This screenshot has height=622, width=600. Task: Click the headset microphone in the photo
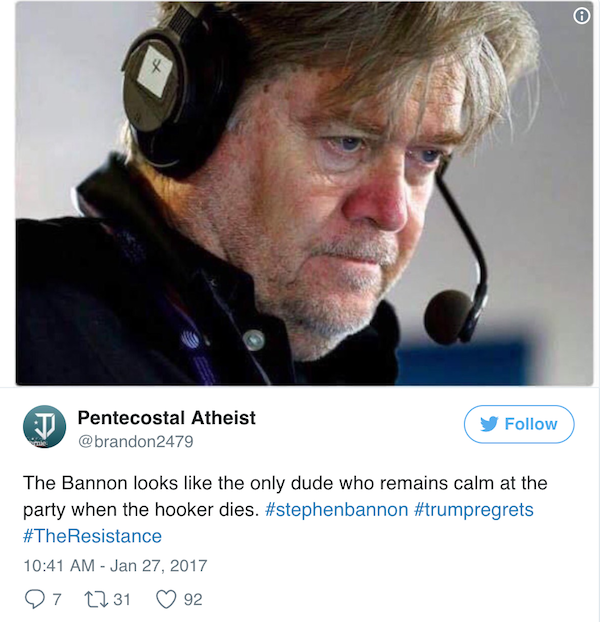tap(449, 317)
